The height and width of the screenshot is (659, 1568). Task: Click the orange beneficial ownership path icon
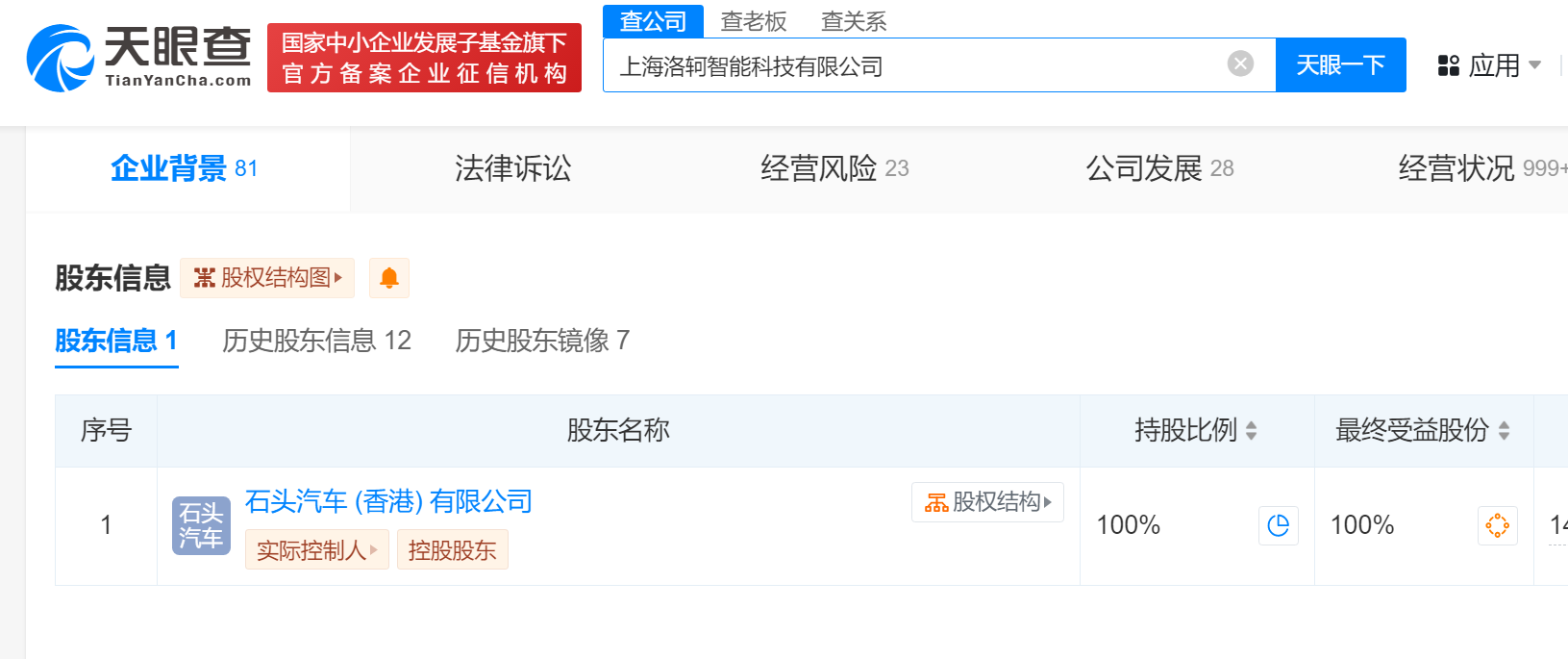coord(1497,525)
